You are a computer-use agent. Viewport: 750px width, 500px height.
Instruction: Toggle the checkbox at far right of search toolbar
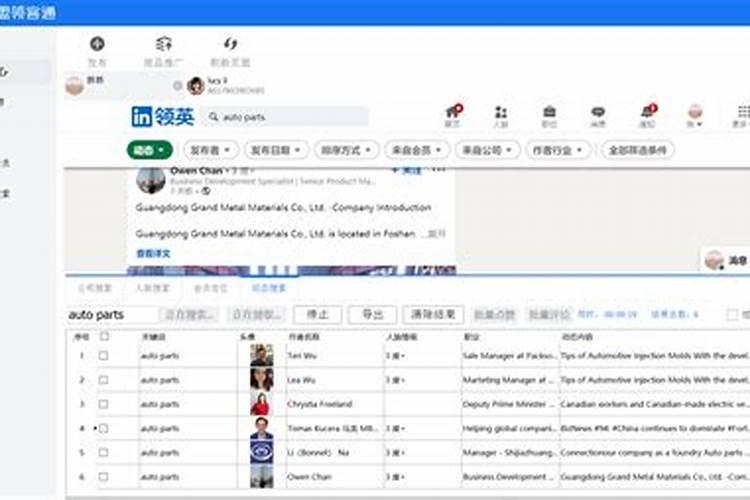tap(732, 314)
